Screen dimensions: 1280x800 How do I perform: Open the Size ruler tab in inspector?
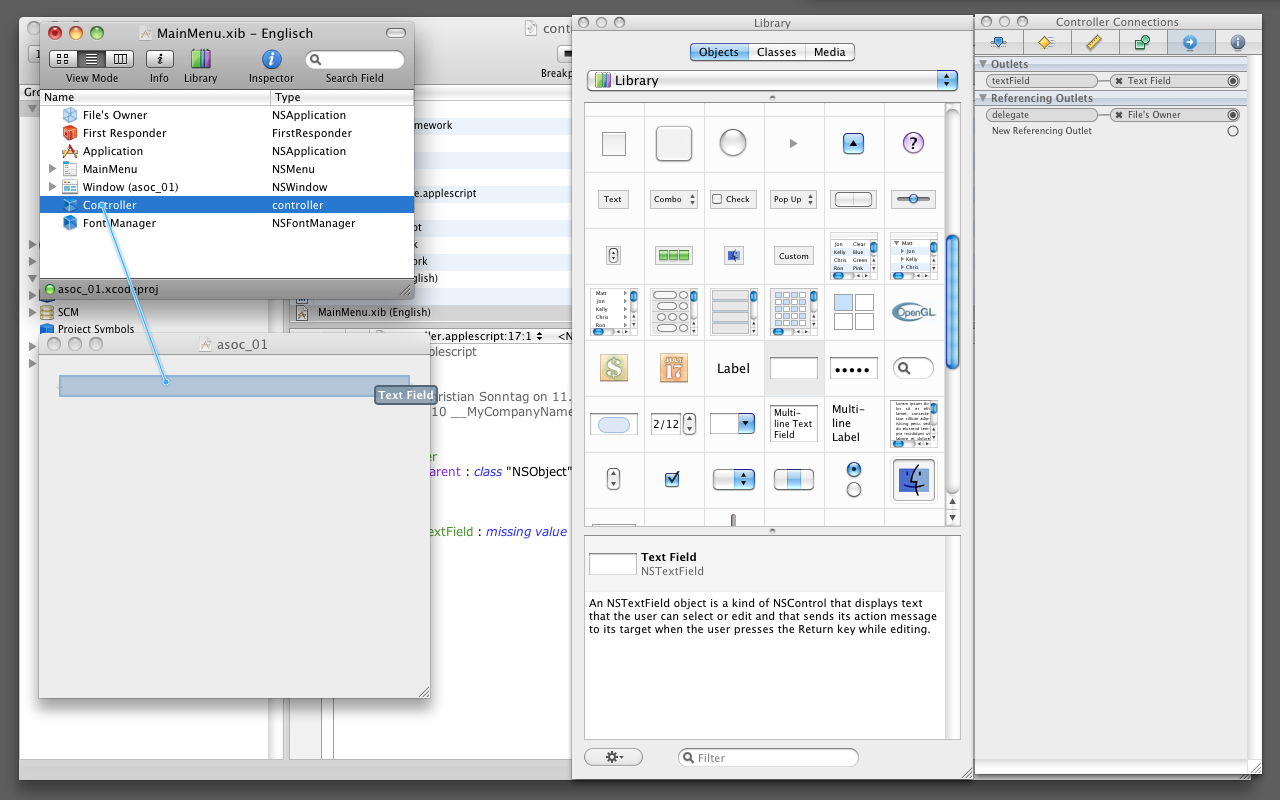[x=1093, y=42]
